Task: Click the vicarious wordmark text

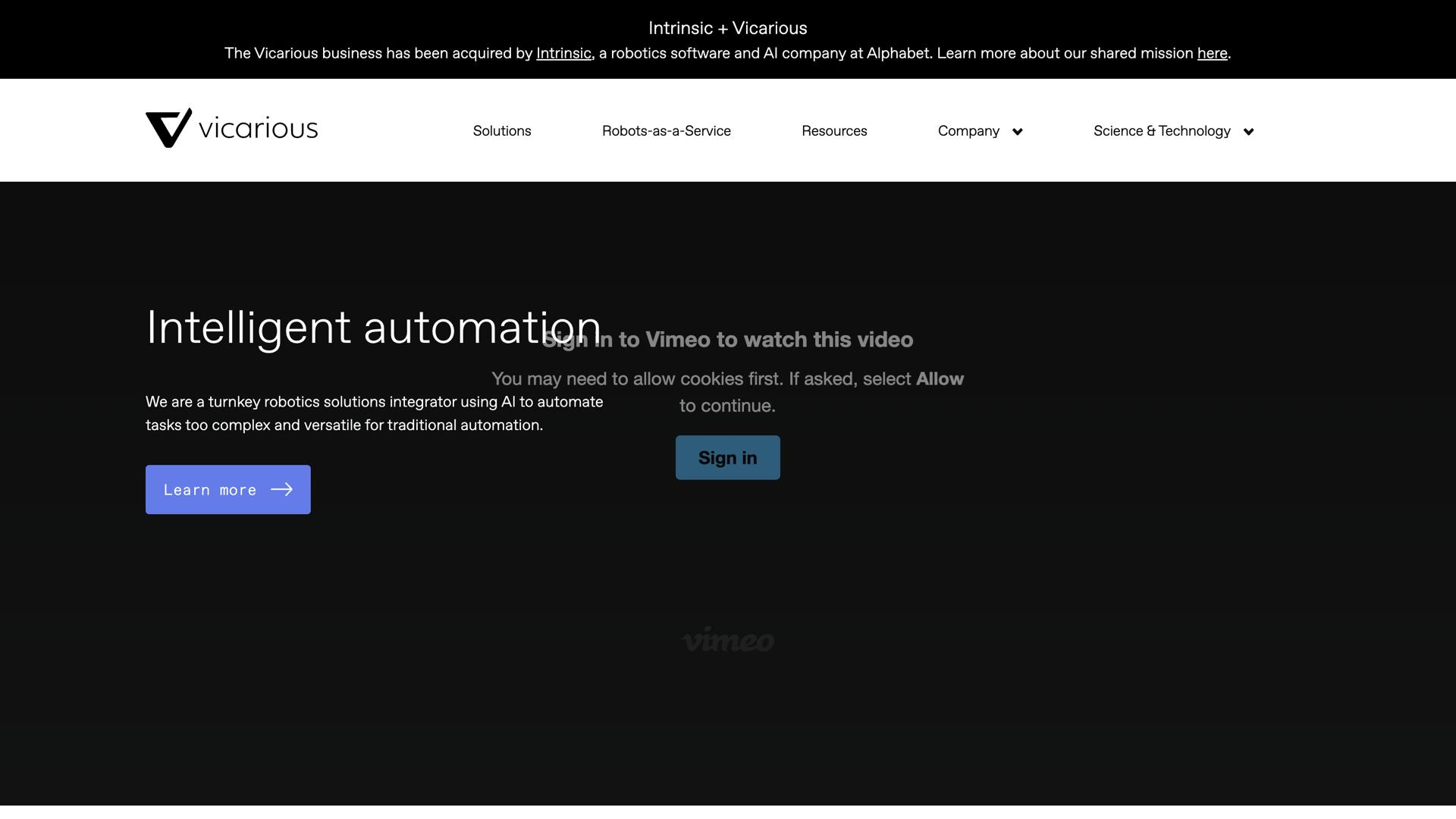Action: click(258, 129)
